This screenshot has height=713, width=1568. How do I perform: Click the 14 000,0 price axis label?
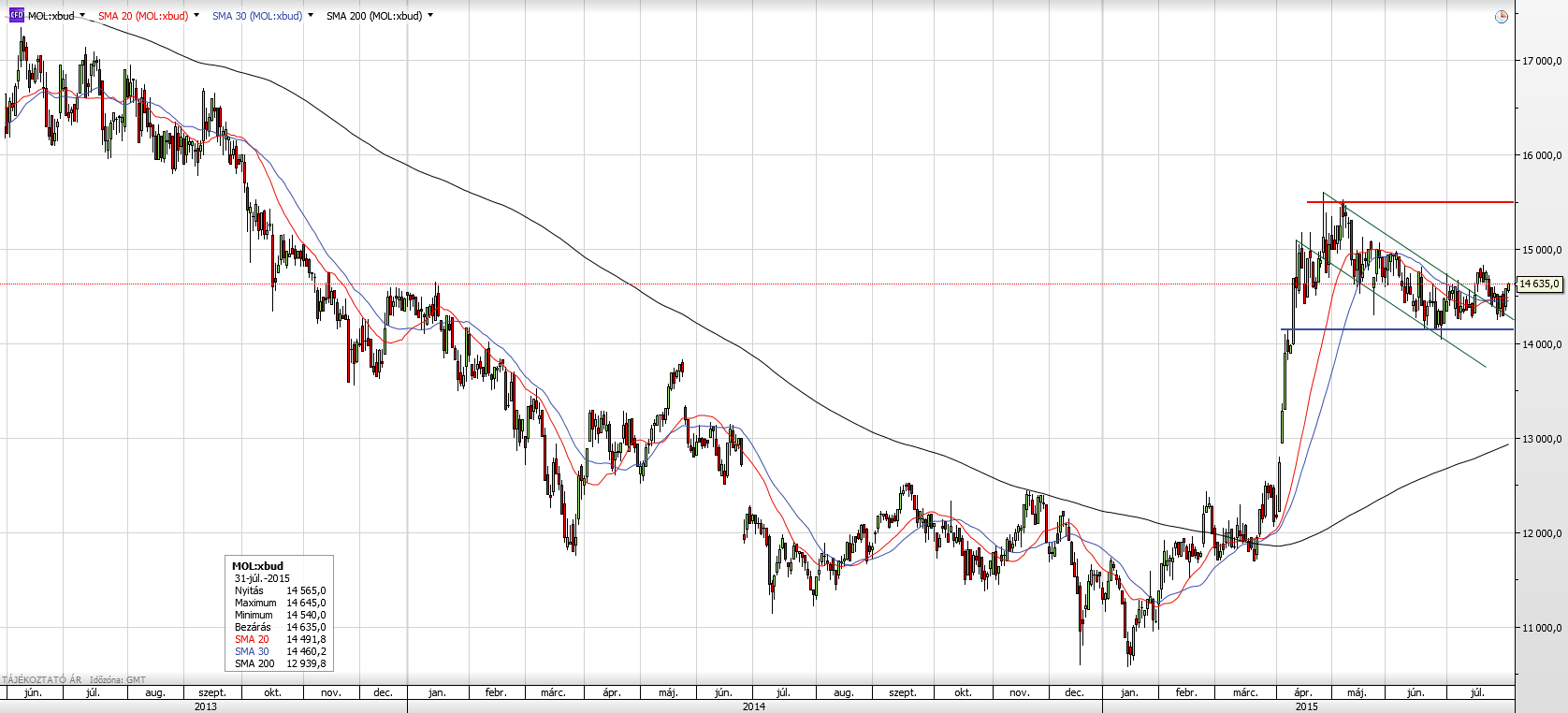1542,344
